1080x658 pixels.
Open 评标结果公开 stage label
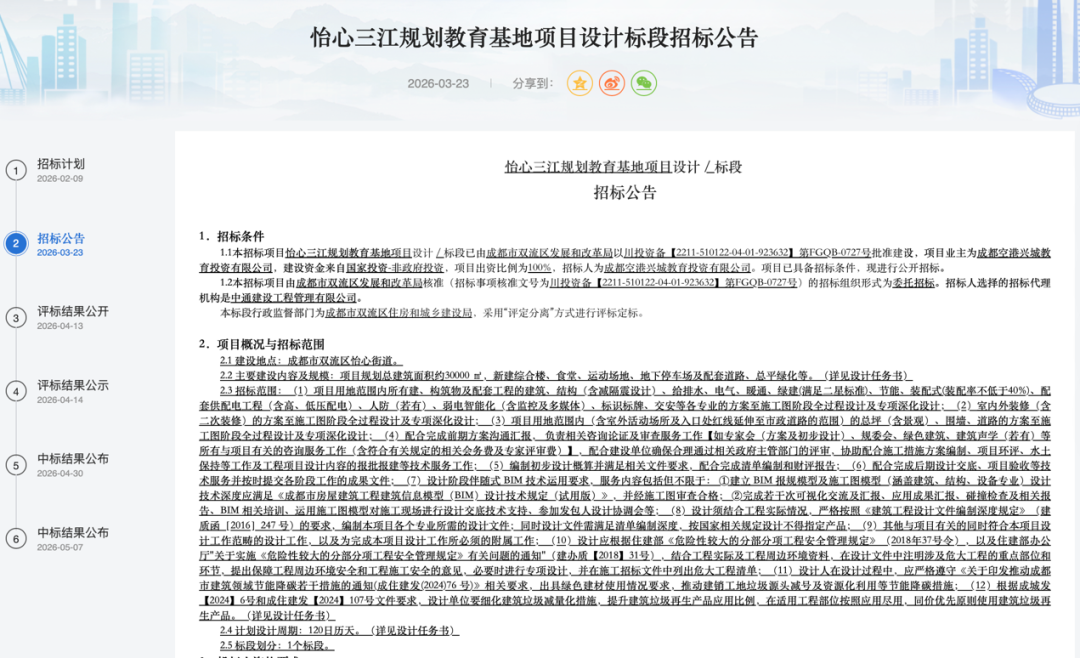tap(73, 311)
